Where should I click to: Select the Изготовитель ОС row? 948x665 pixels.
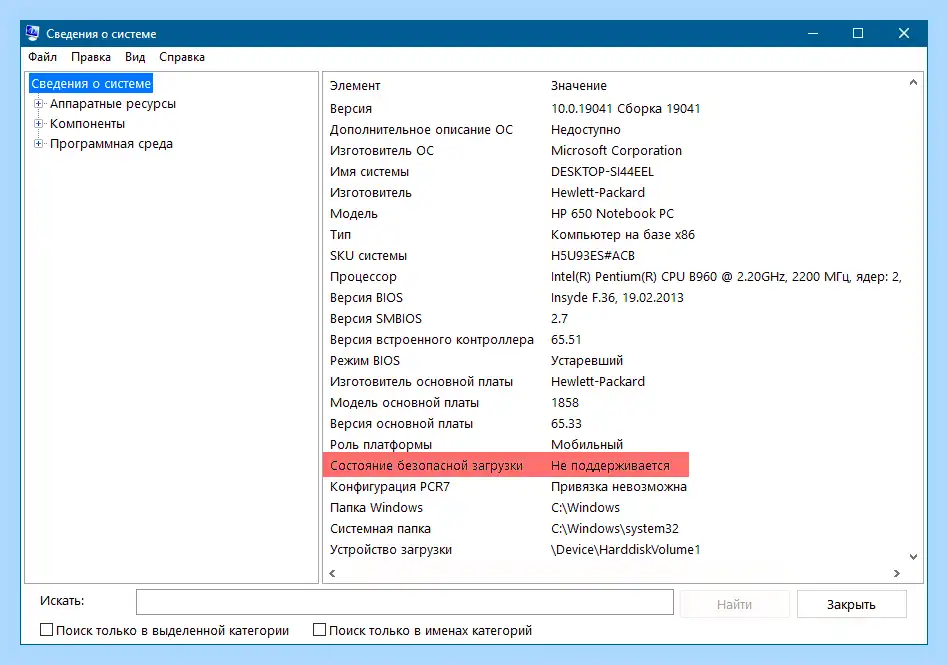(614, 151)
